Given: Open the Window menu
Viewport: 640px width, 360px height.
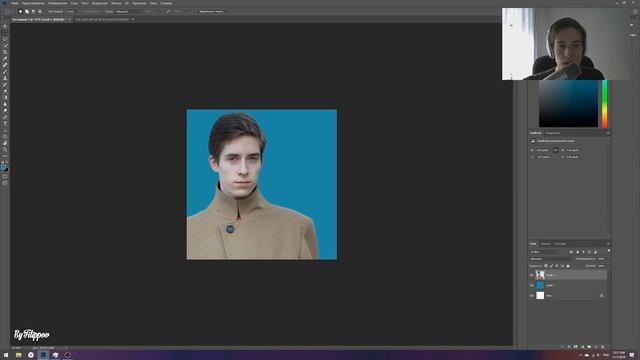Looking at the screenshot, I should [153, 3].
